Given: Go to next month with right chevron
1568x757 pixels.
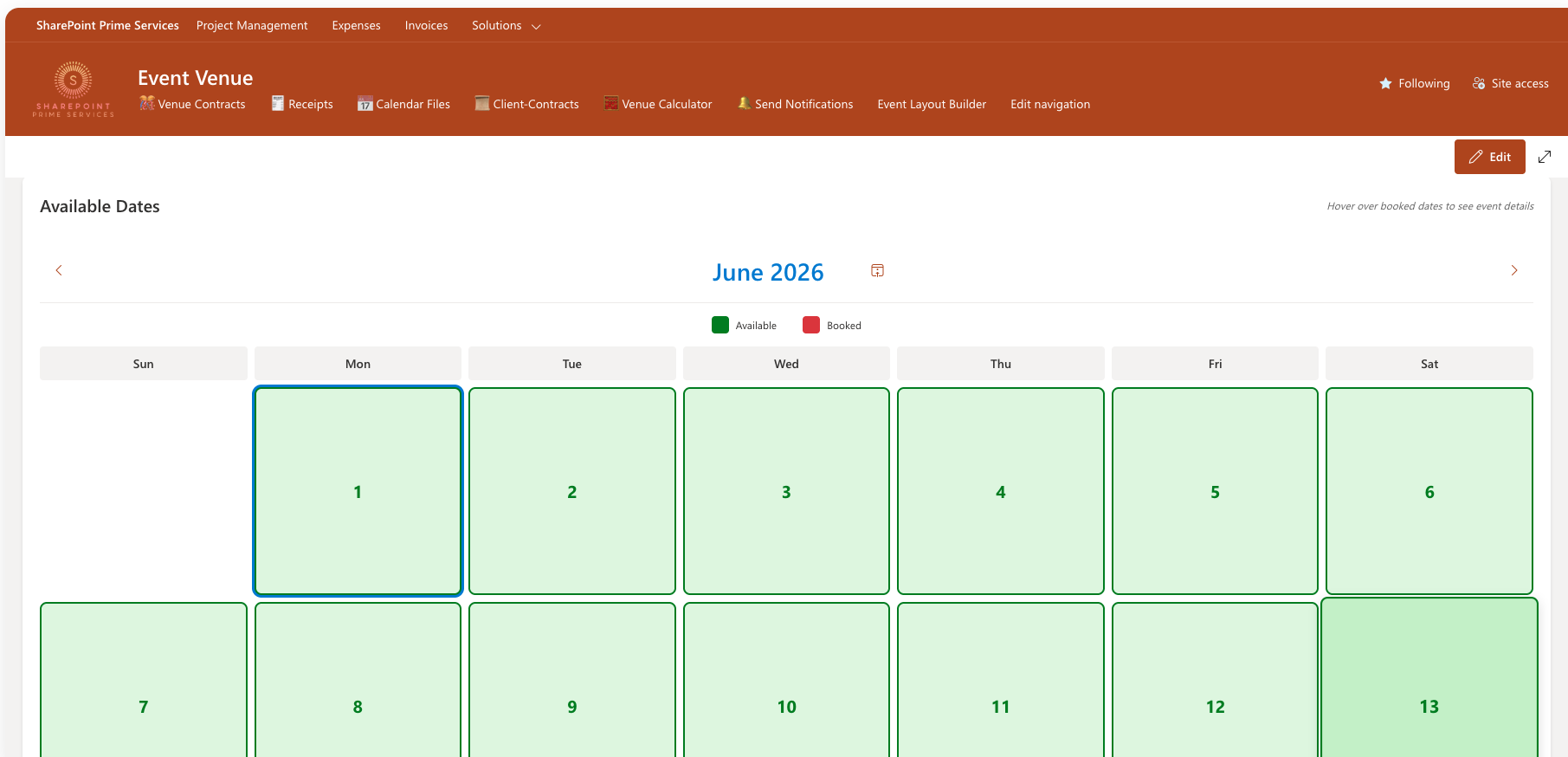Looking at the screenshot, I should pos(1514,270).
